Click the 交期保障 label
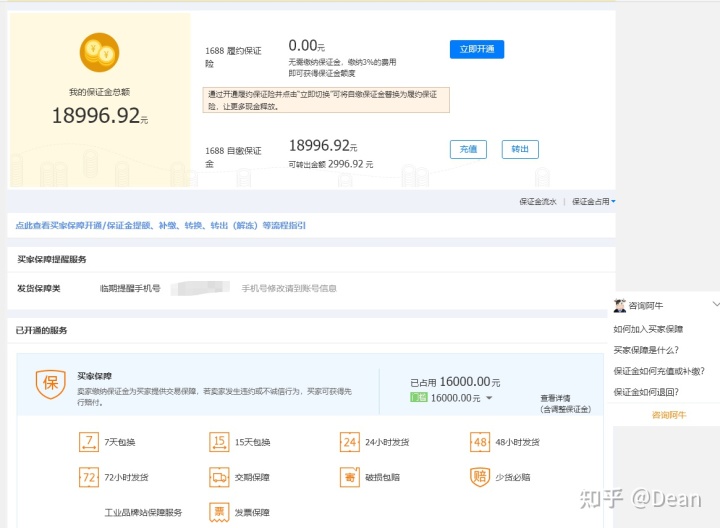Screen dimensions: 720x528 252,477
